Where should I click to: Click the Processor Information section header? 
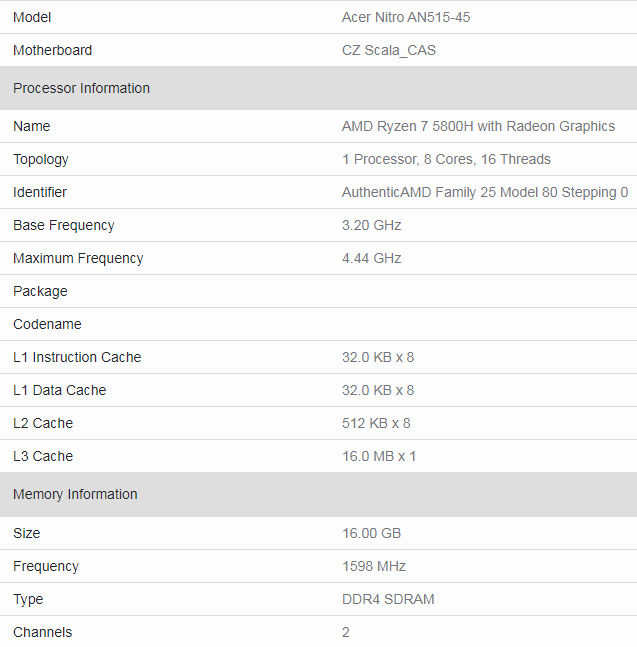pos(81,88)
